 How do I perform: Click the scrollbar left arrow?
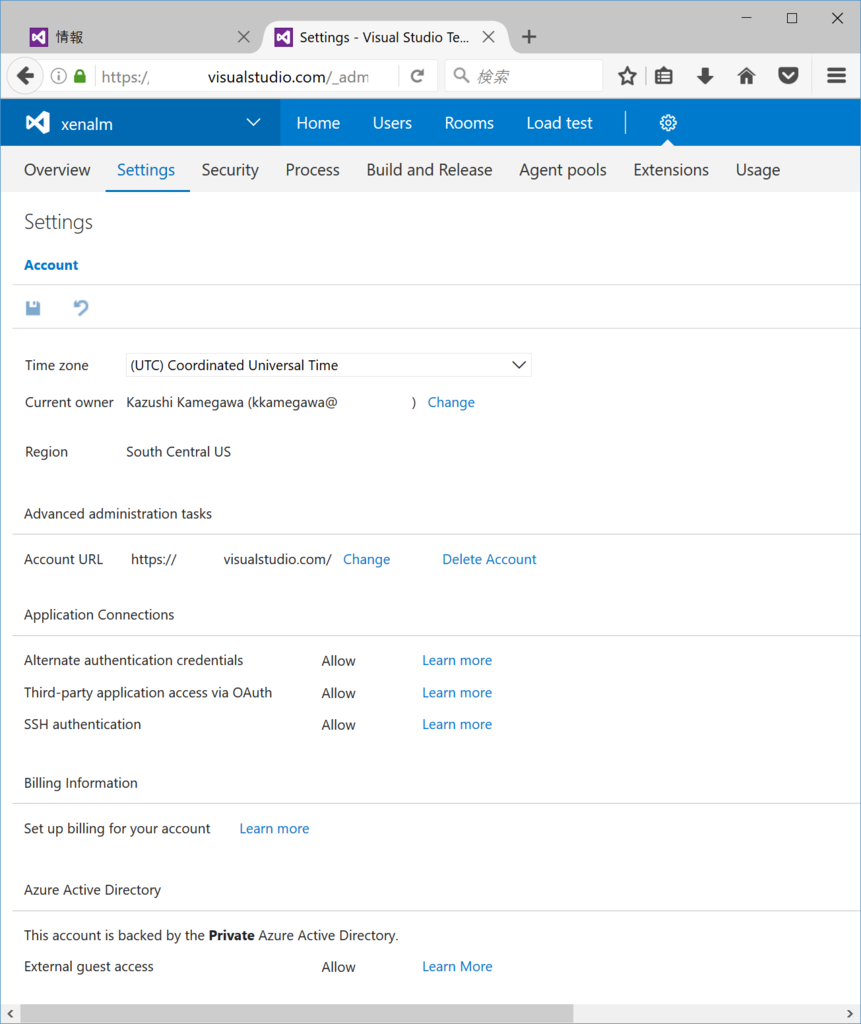(10, 1014)
